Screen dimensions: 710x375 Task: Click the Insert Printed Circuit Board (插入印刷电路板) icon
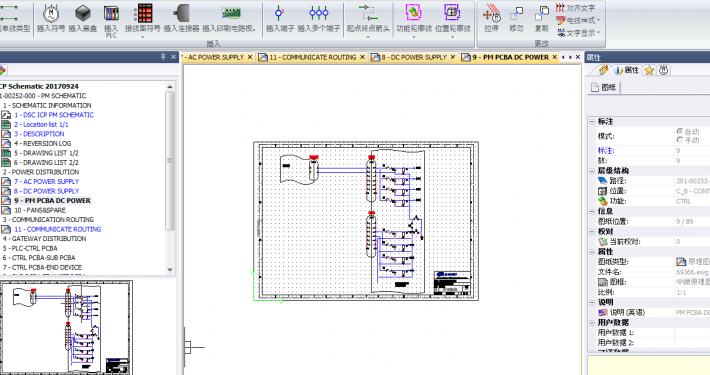231,13
